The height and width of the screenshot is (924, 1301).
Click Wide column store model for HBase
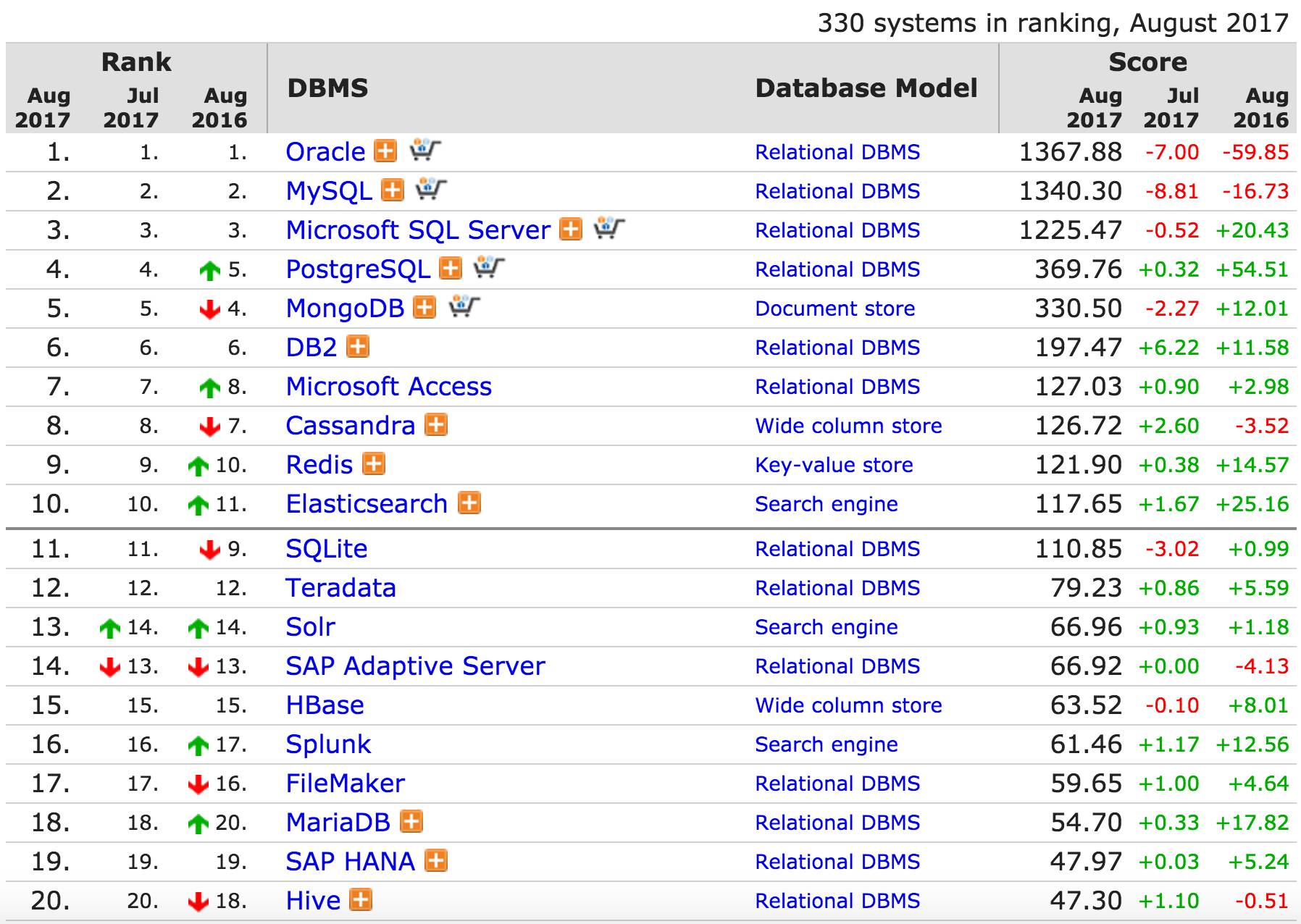849,705
